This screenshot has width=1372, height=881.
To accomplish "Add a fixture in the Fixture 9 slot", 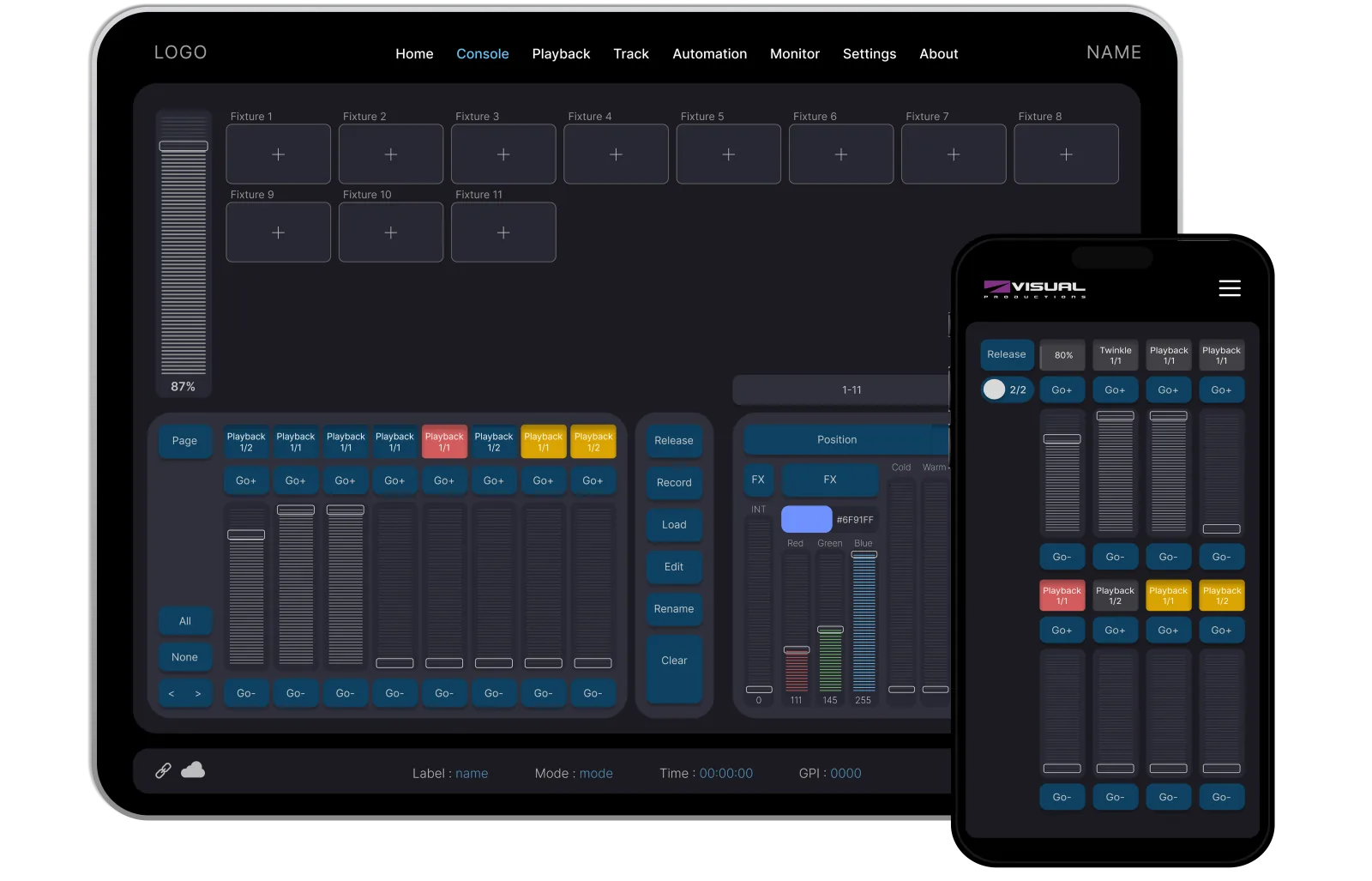I will pyautogui.click(x=278, y=232).
